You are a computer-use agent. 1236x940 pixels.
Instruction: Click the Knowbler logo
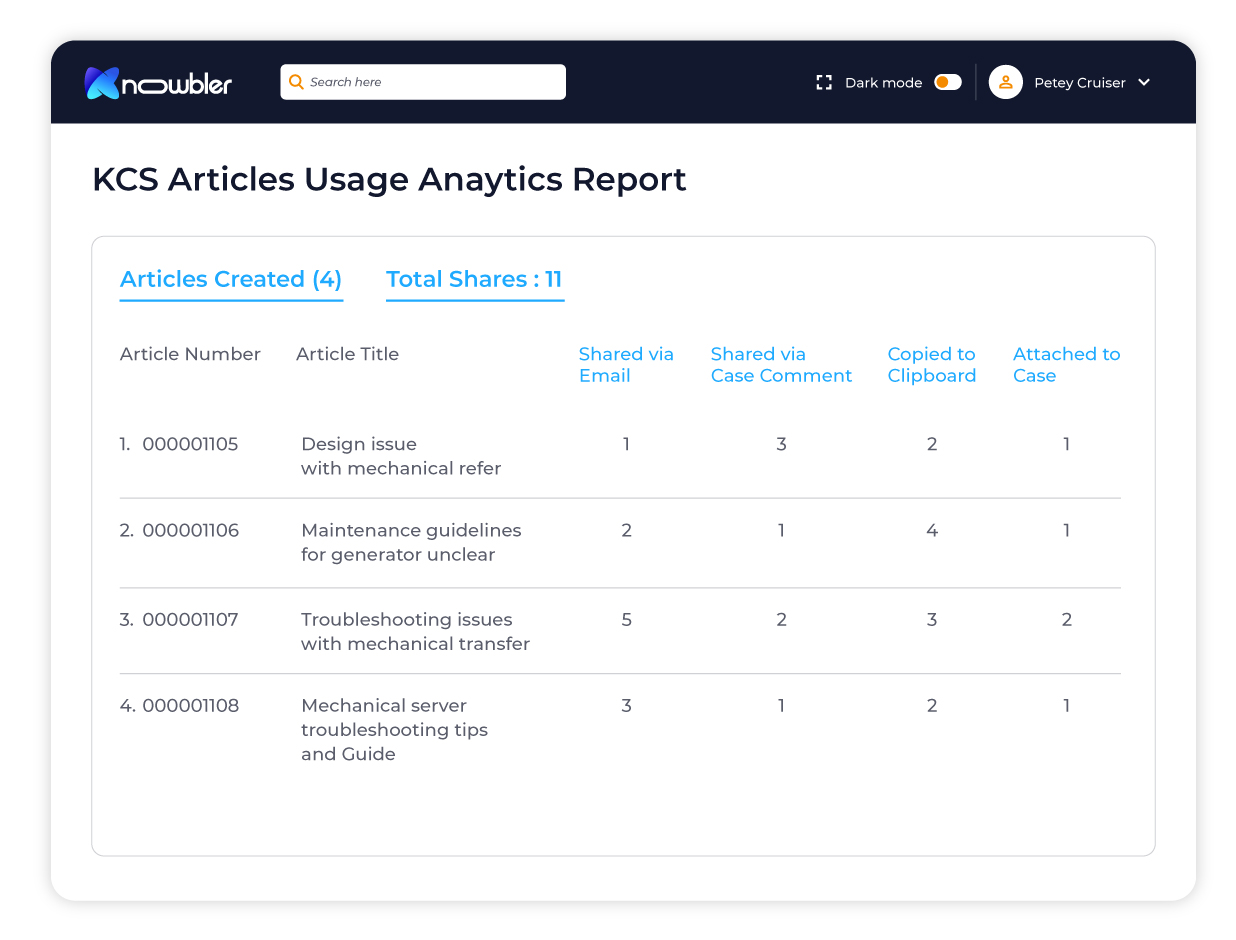click(158, 83)
